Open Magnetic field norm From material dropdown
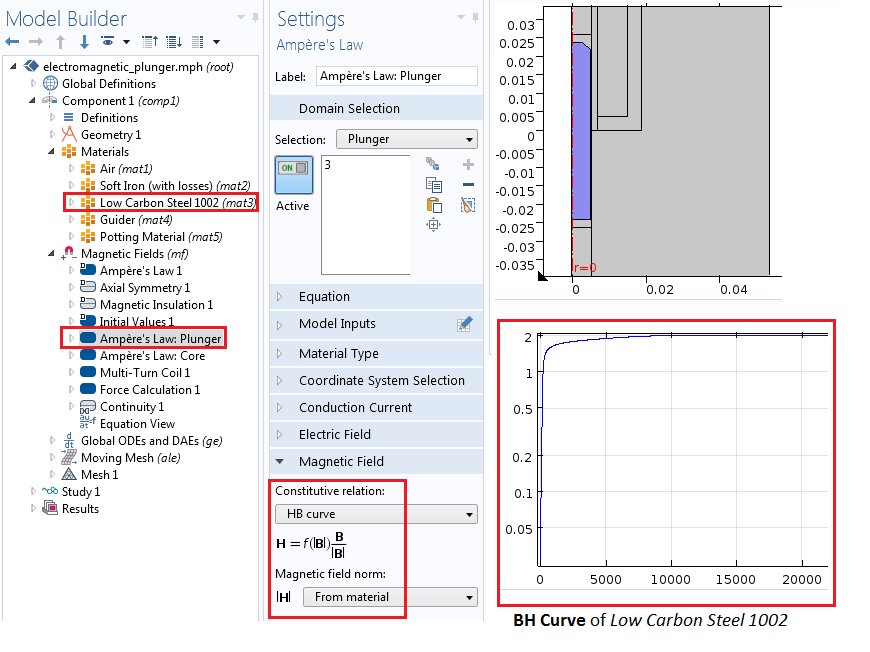 coord(390,597)
